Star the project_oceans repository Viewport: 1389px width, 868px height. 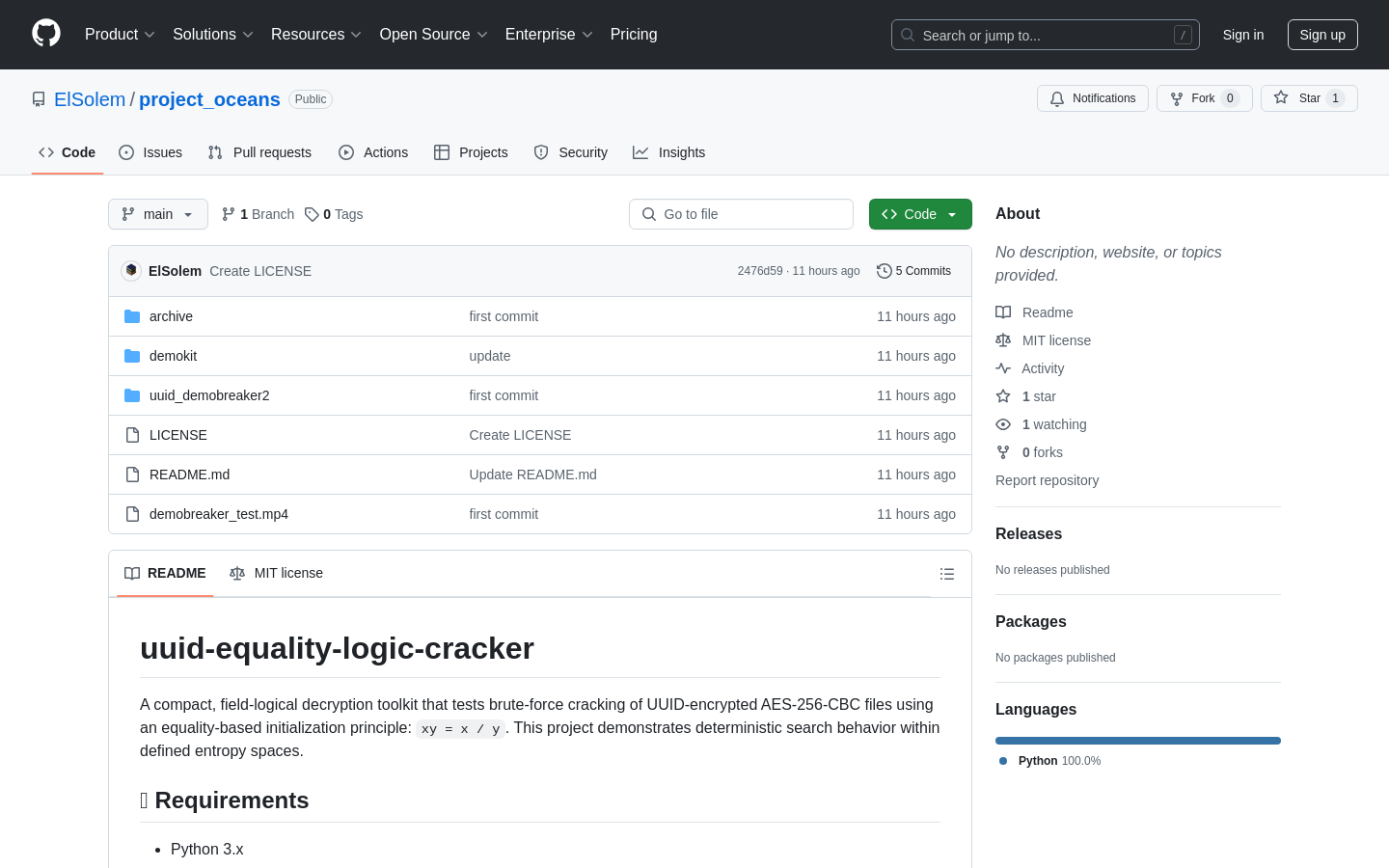1309,98
